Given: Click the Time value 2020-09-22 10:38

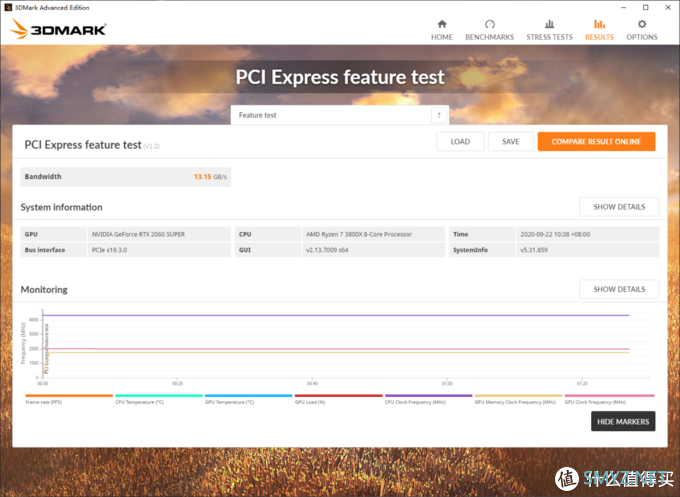Looking at the screenshot, I should 555,234.
